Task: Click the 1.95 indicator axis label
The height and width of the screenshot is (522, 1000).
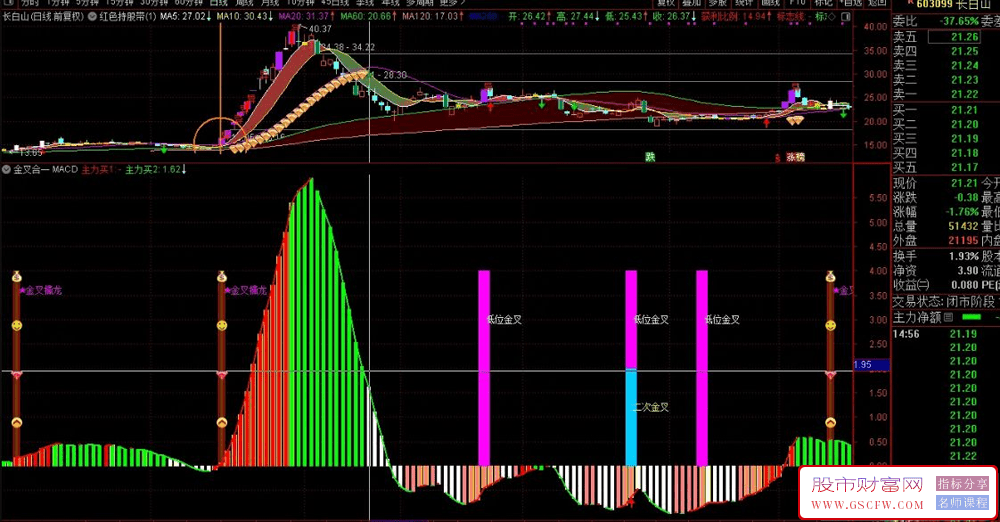Action: point(871,364)
